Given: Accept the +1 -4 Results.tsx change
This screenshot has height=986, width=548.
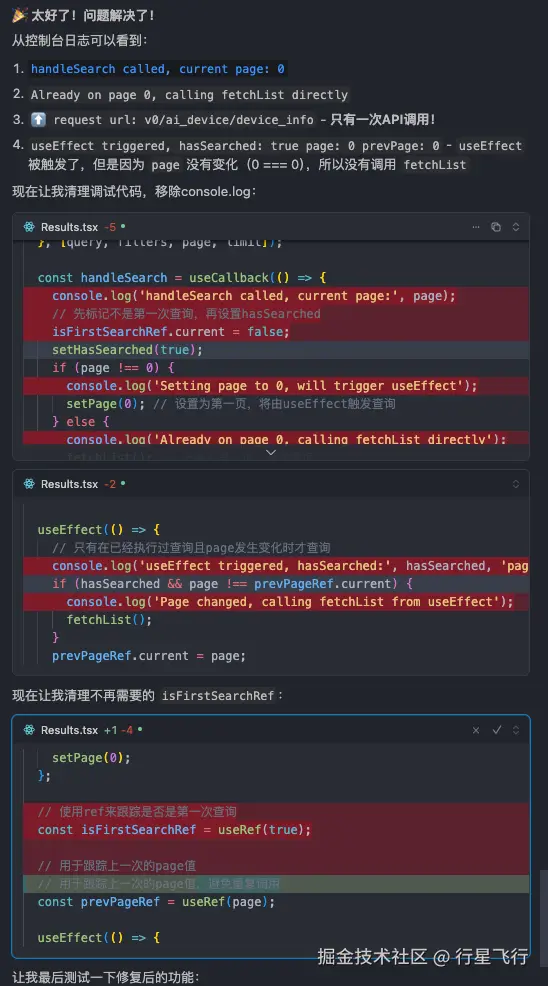Looking at the screenshot, I should (496, 729).
